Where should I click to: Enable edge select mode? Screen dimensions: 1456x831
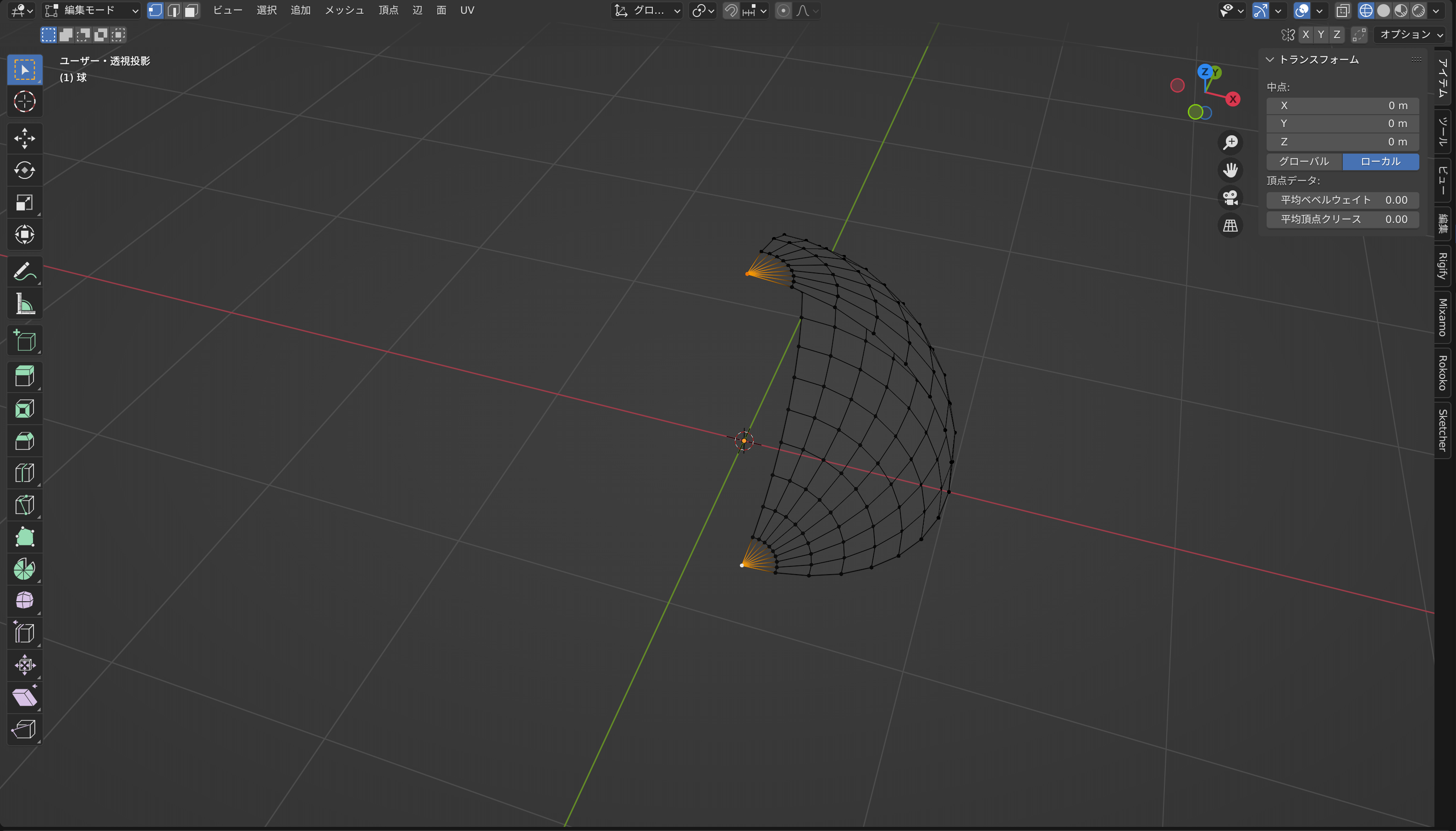pyautogui.click(x=173, y=10)
